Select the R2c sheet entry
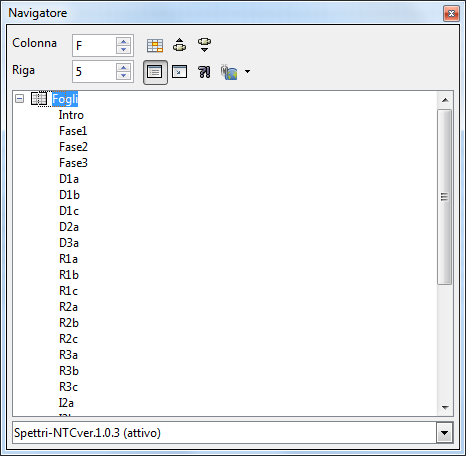Screen dimensions: 466x456 tap(68, 339)
